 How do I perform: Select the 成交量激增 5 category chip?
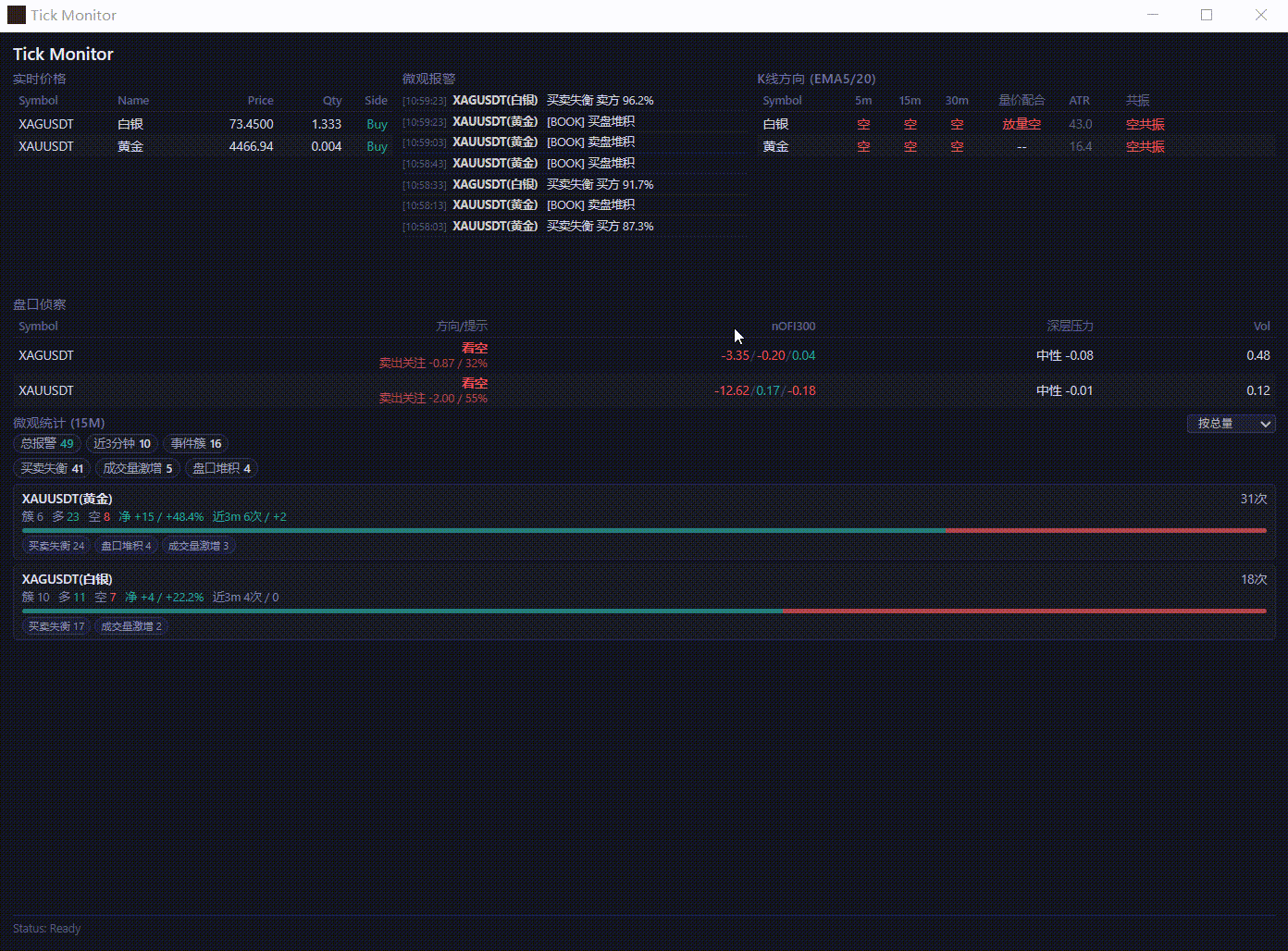coord(138,469)
